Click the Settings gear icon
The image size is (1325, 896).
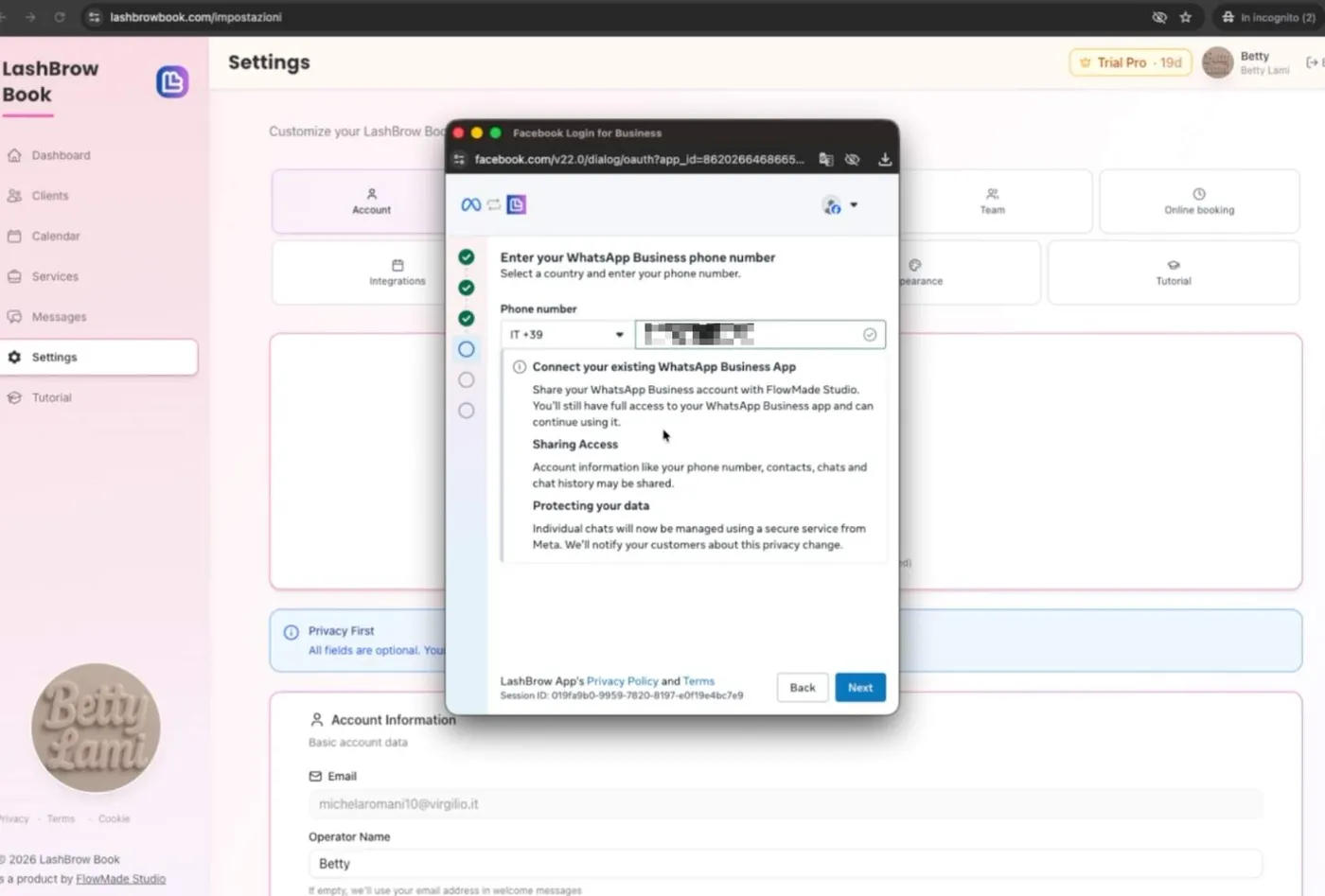coord(14,358)
